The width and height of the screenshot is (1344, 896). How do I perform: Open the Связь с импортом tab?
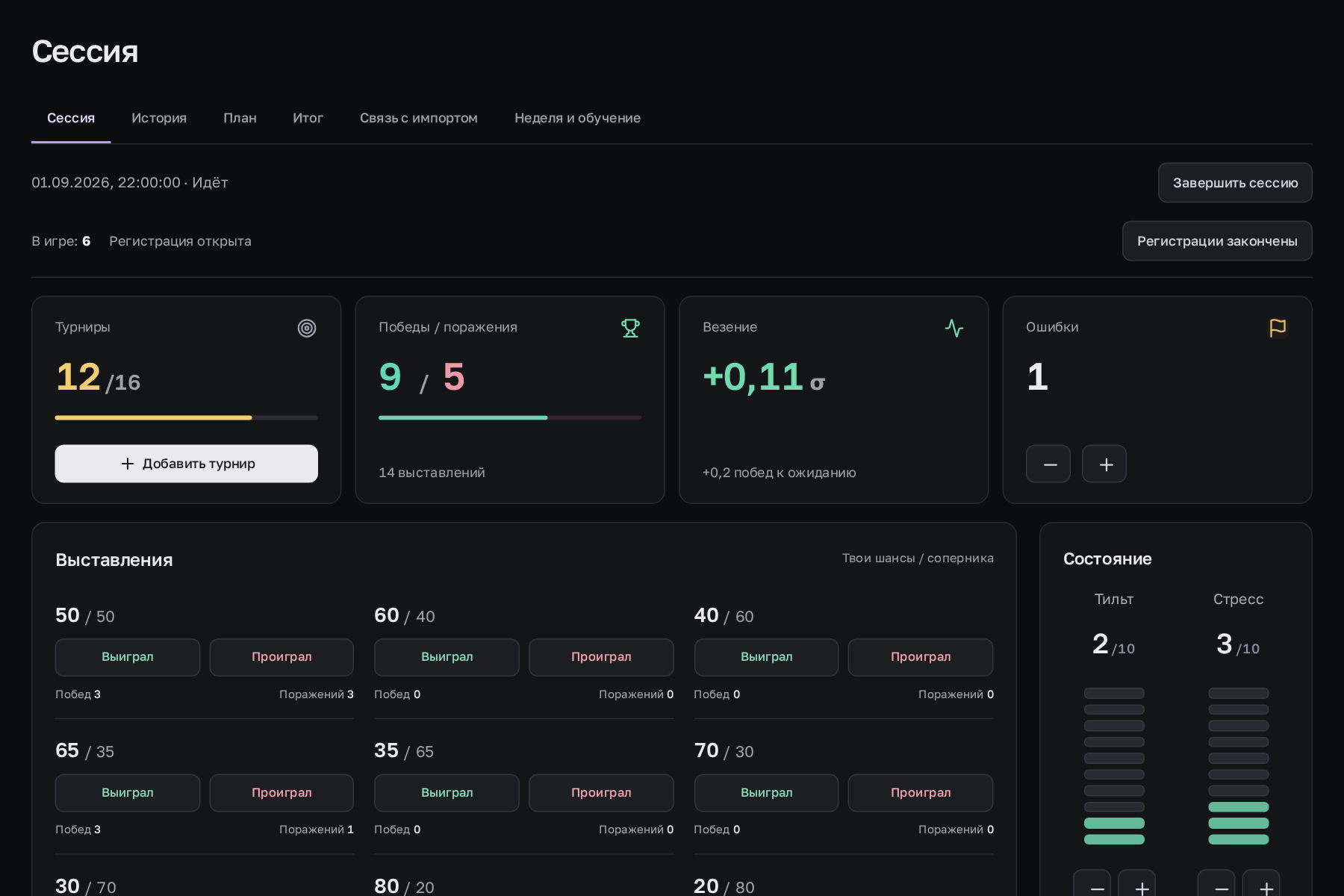click(419, 118)
